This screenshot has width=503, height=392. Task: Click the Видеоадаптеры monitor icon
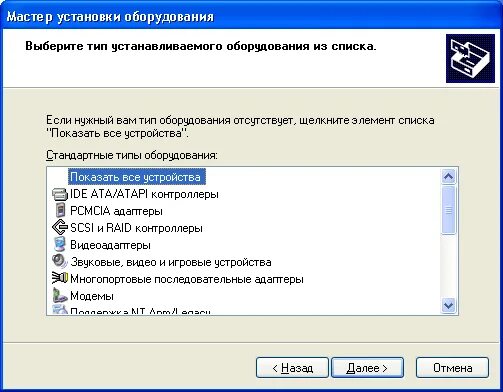coord(60,245)
